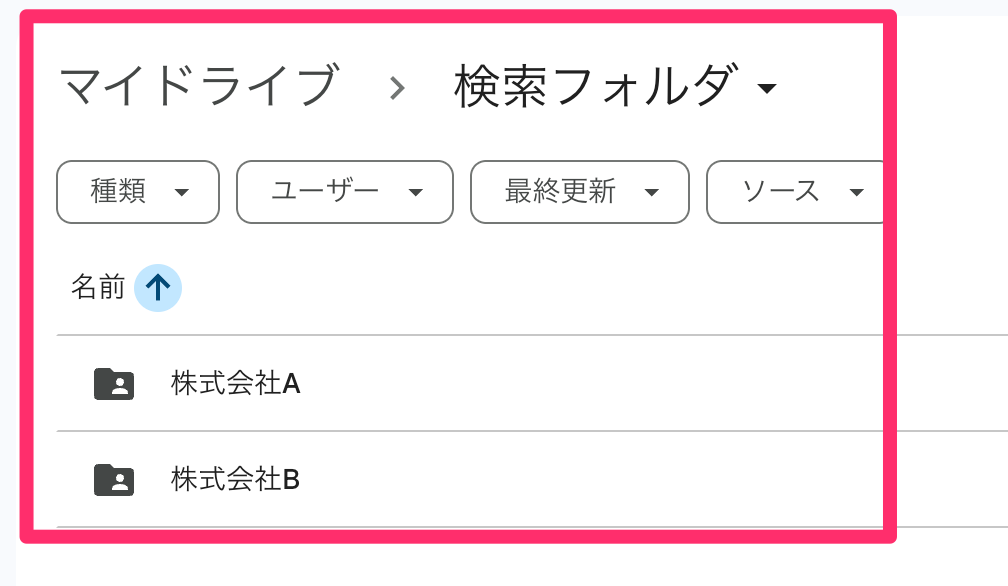
Task: Click the 検索フォルダ breadcrumb title
Action: pos(597,86)
